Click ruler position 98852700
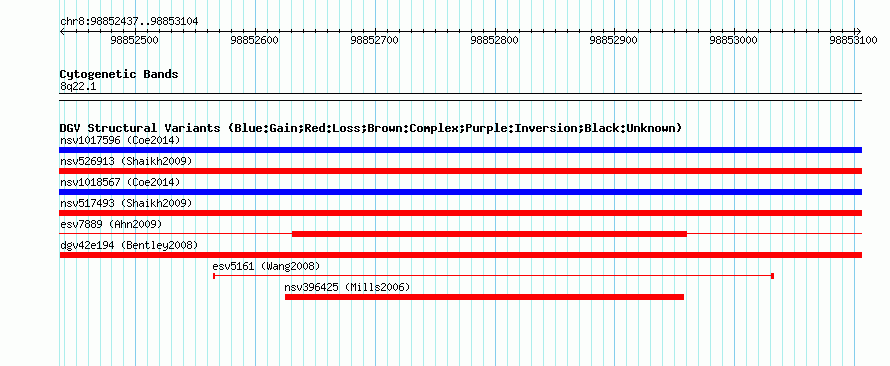The image size is (890, 366). click(x=375, y=40)
